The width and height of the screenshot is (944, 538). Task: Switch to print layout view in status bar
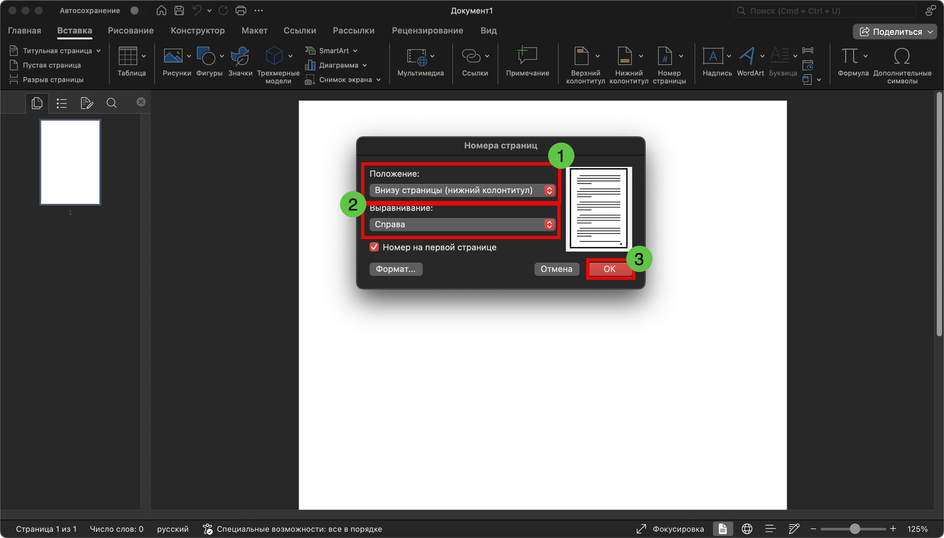click(722, 528)
